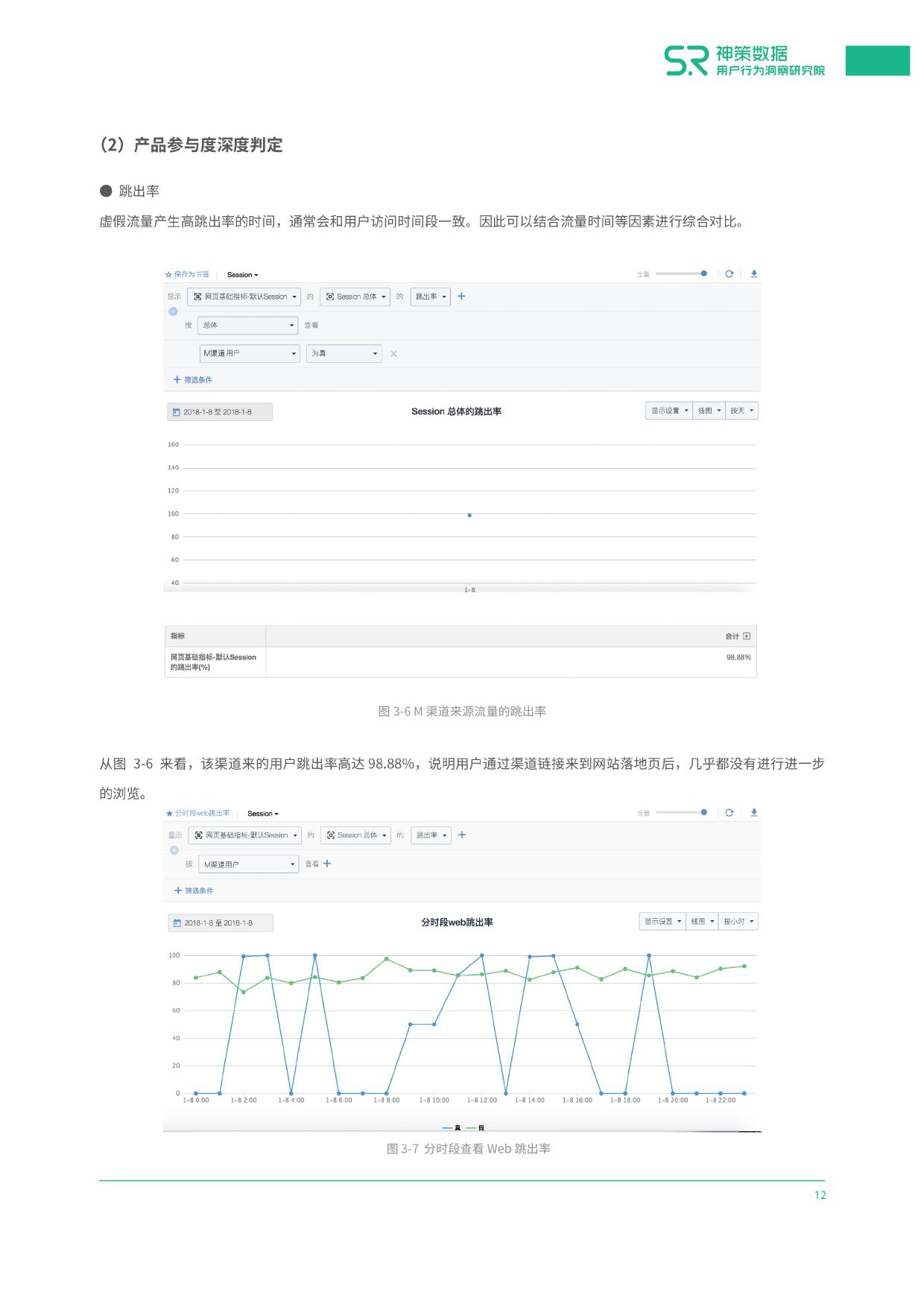Open the 为真 condition dropdown

(x=344, y=353)
